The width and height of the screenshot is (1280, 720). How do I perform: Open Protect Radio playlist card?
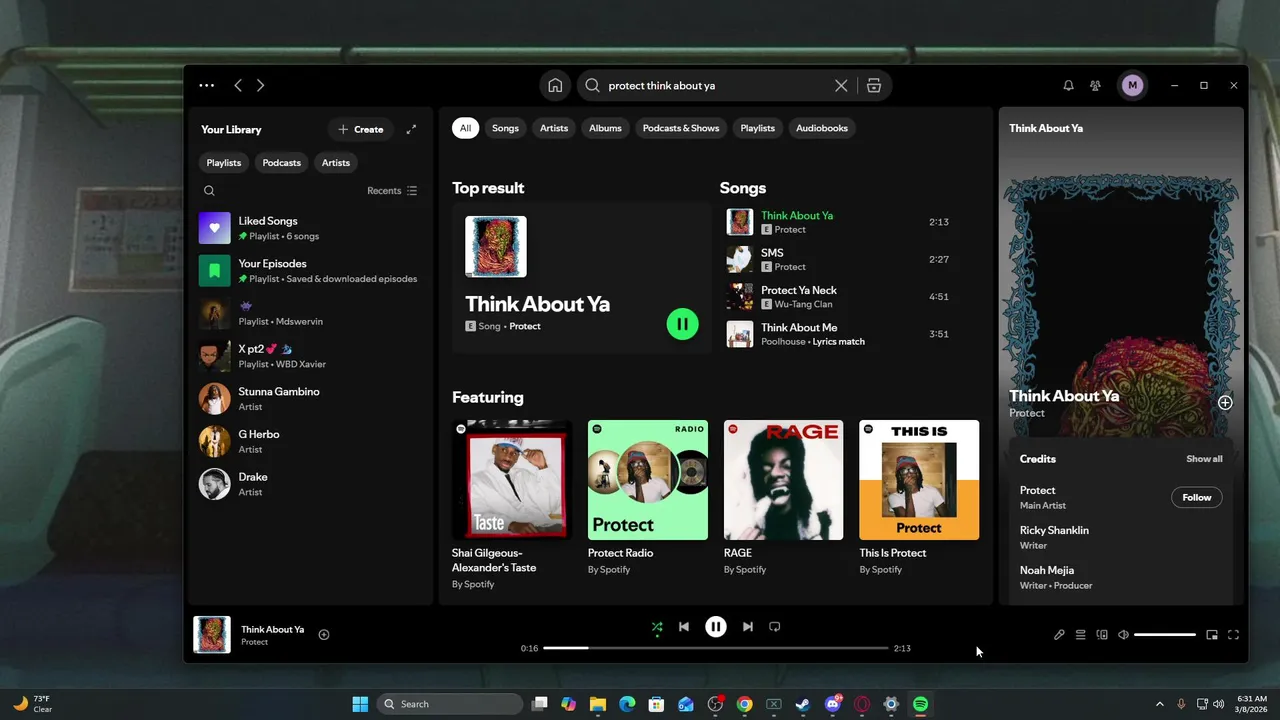648,498
